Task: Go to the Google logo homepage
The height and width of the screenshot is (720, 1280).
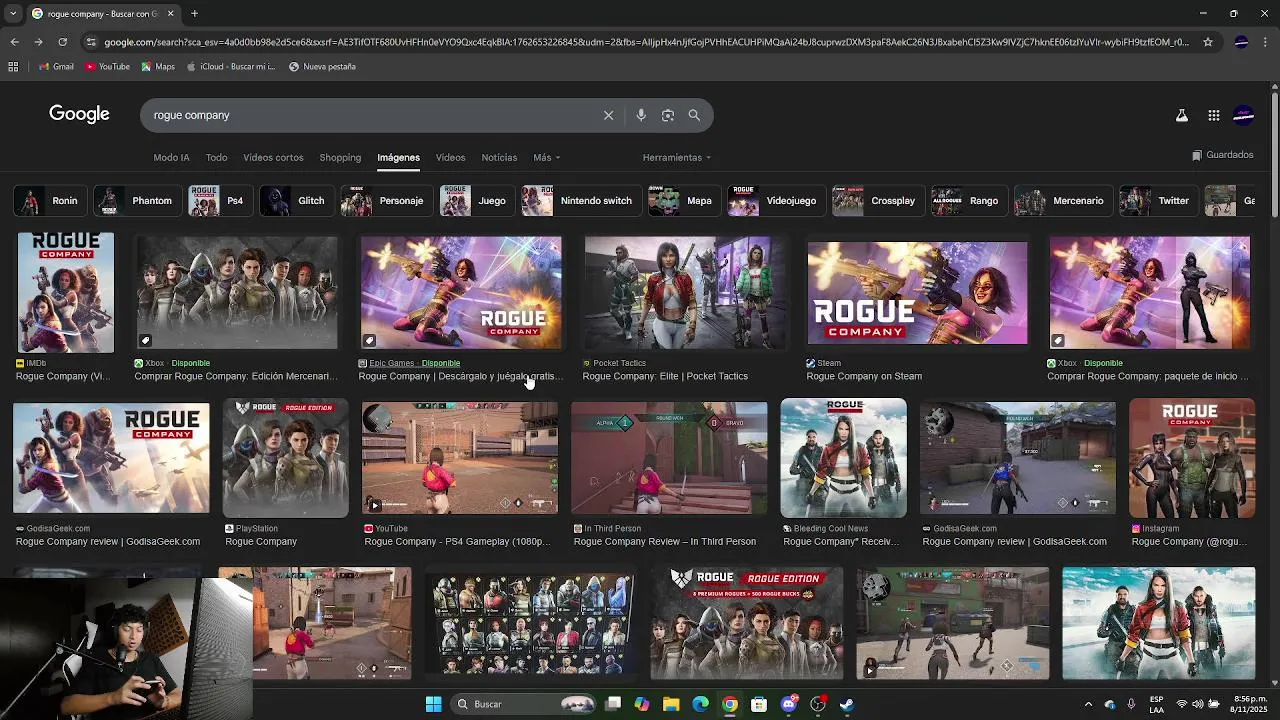Action: (x=79, y=114)
